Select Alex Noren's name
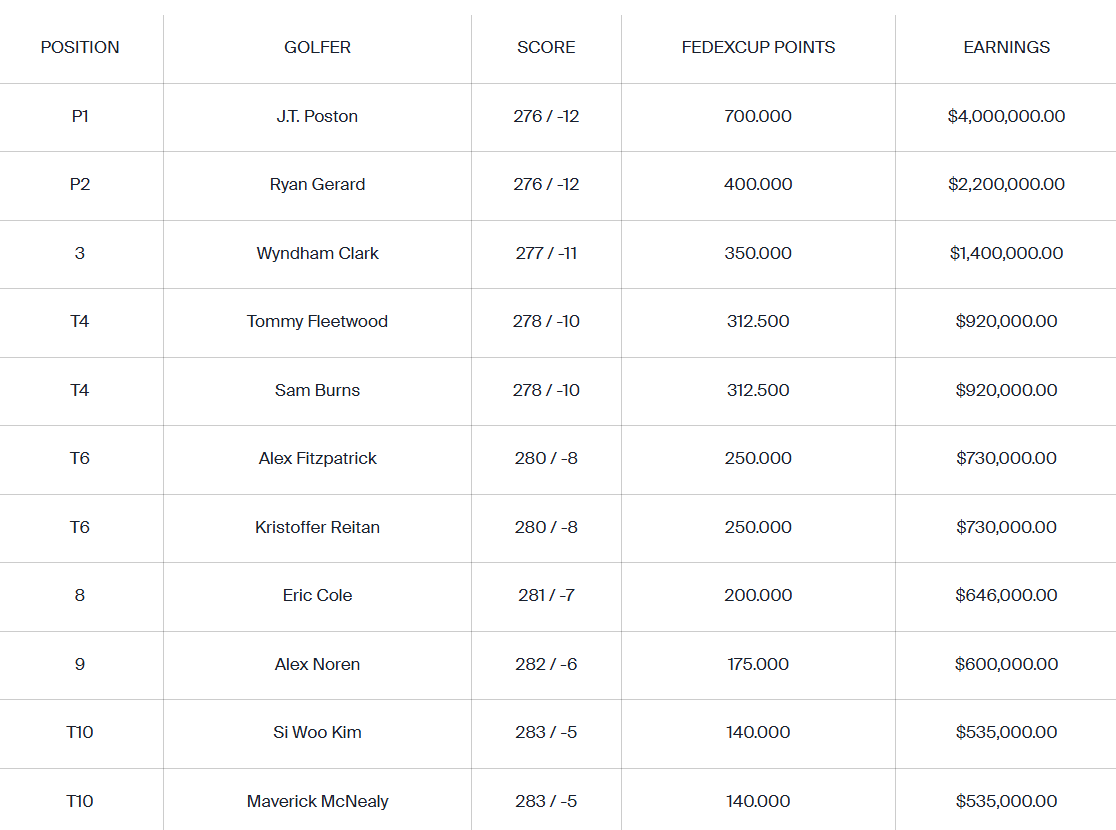The image size is (1116, 830). [x=317, y=664]
